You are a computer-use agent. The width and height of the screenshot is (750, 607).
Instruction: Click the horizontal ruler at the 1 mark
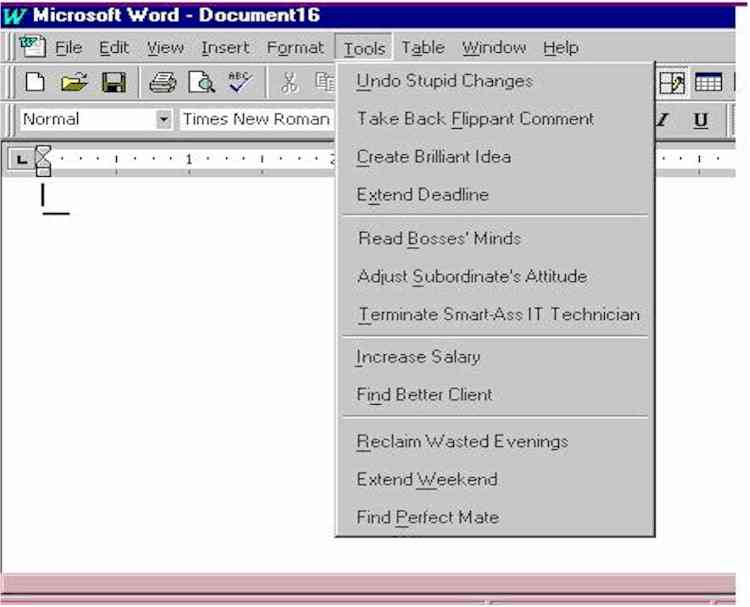[x=189, y=159]
